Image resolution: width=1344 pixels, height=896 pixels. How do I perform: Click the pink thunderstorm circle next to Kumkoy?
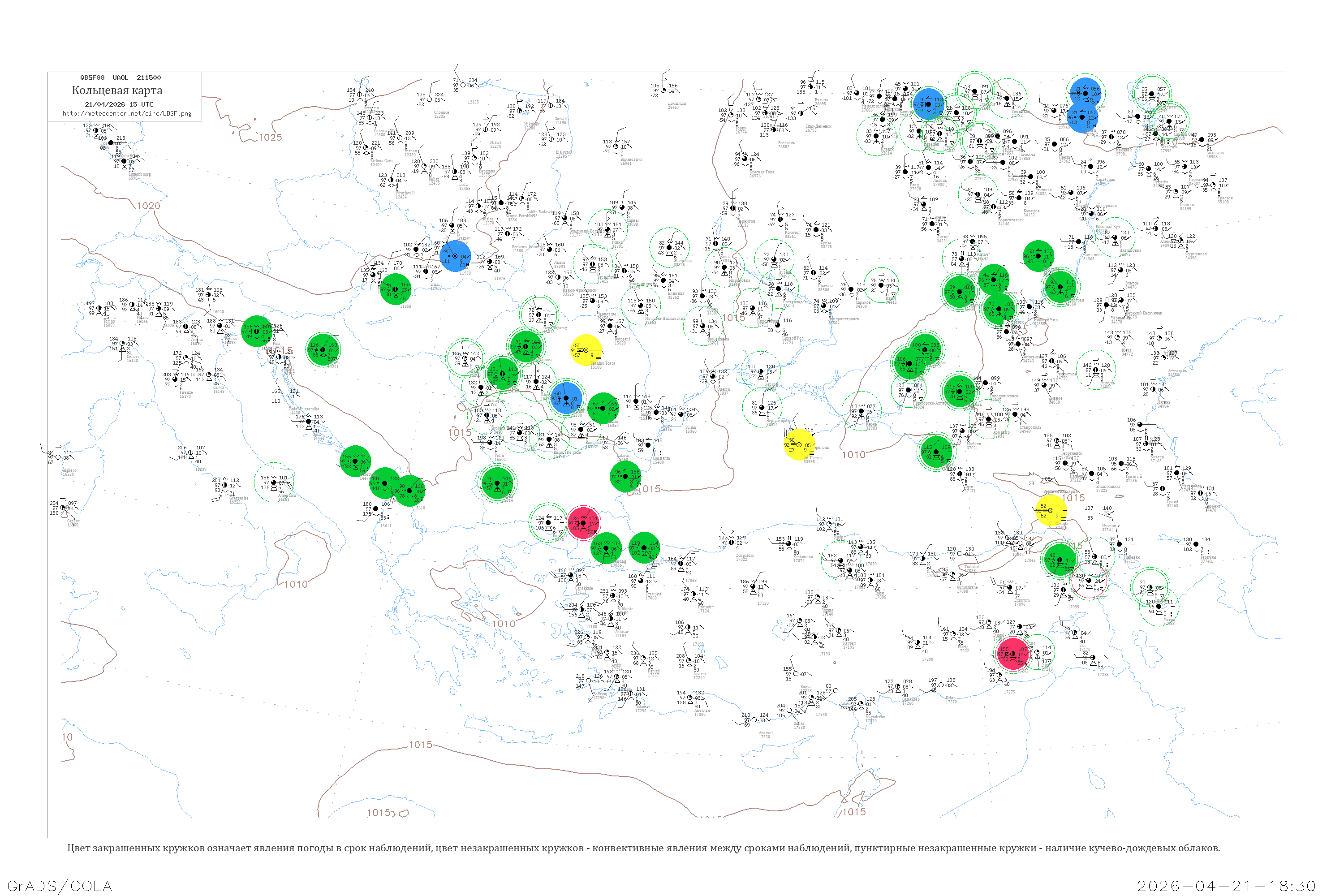(x=583, y=522)
